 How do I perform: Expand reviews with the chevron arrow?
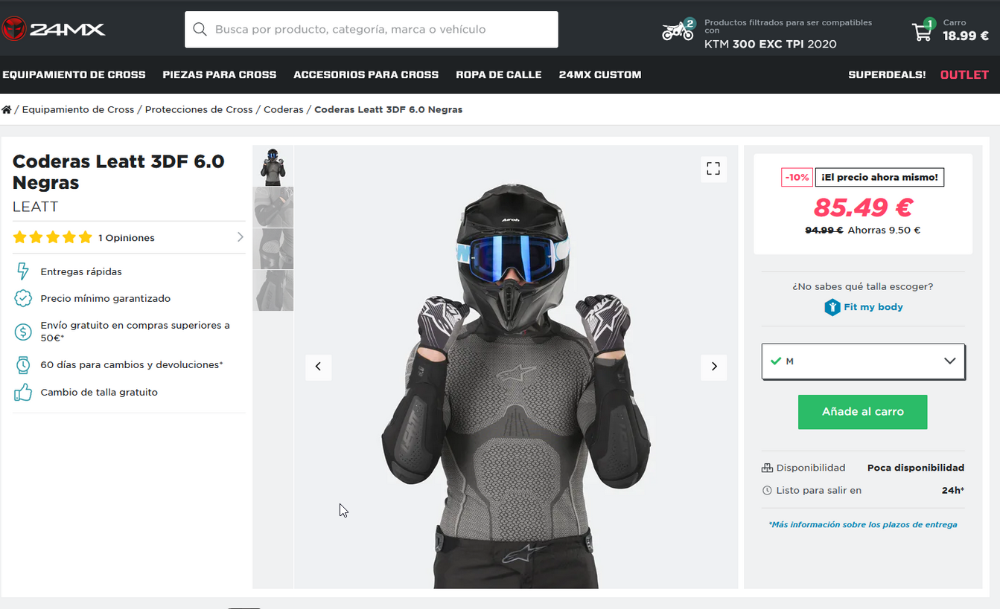tap(240, 237)
